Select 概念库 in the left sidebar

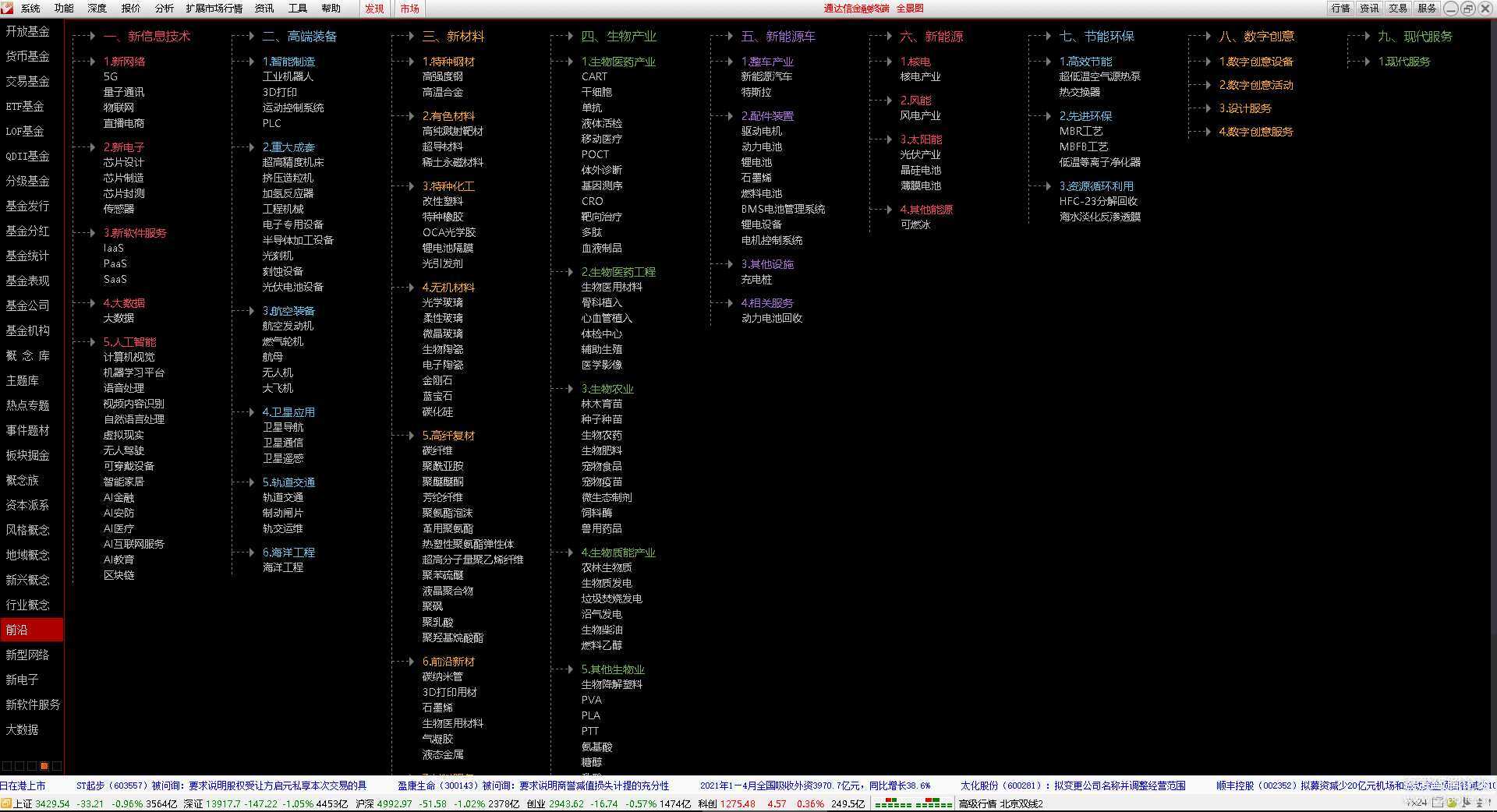click(27, 355)
